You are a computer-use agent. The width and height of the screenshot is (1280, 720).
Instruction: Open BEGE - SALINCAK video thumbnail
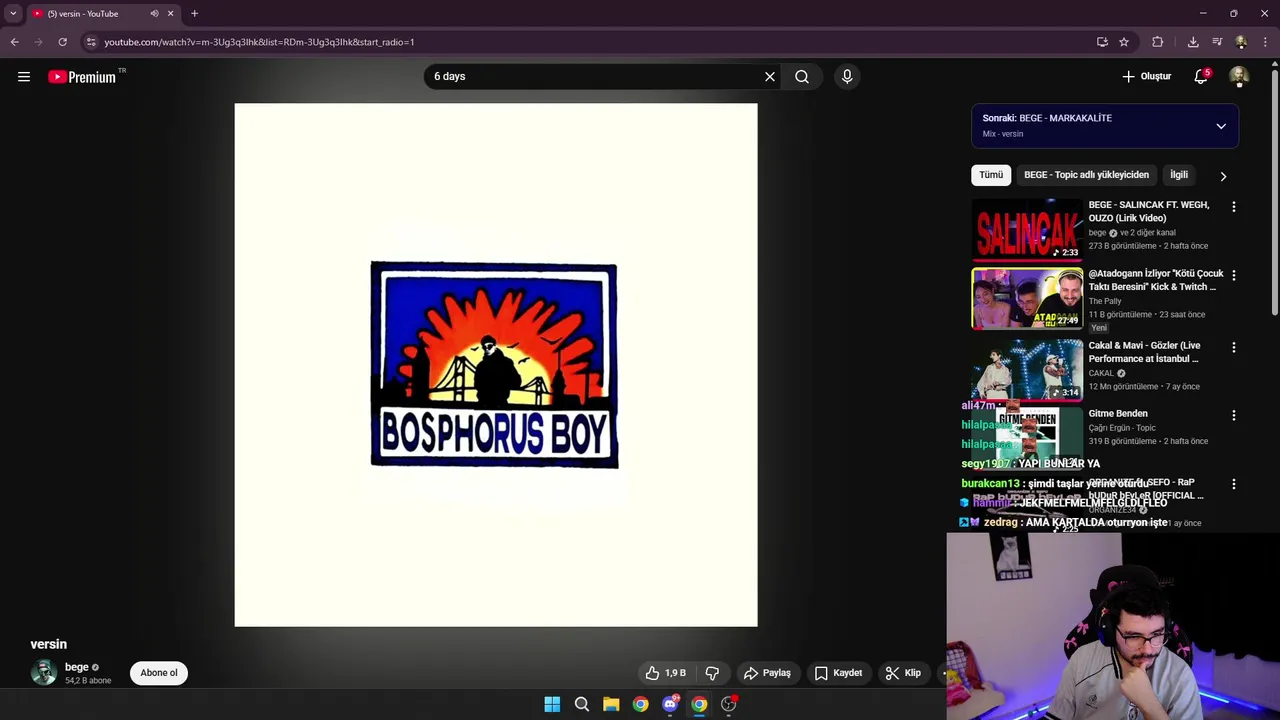pos(1027,229)
